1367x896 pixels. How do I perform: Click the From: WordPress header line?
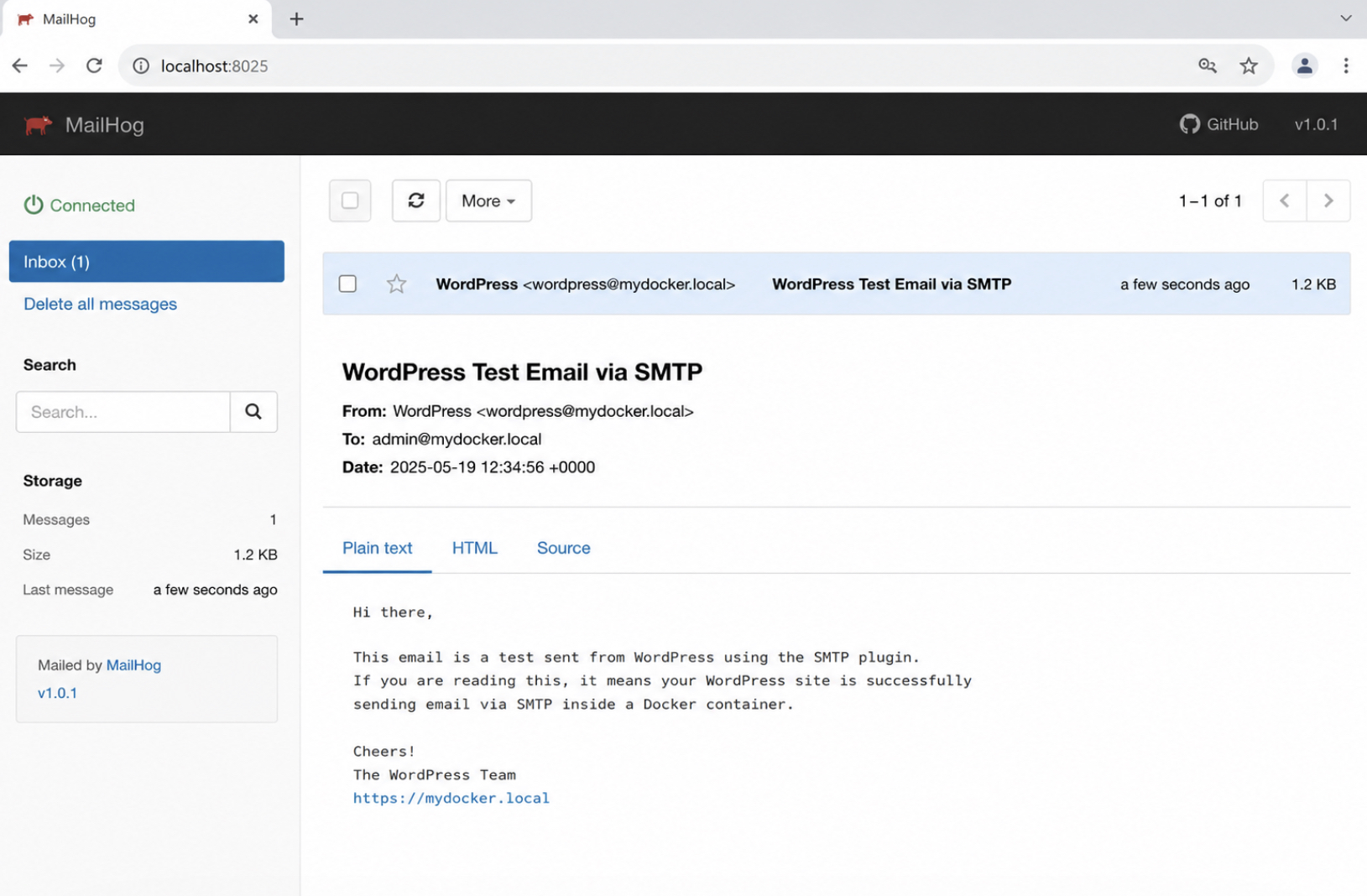pos(518,411)
